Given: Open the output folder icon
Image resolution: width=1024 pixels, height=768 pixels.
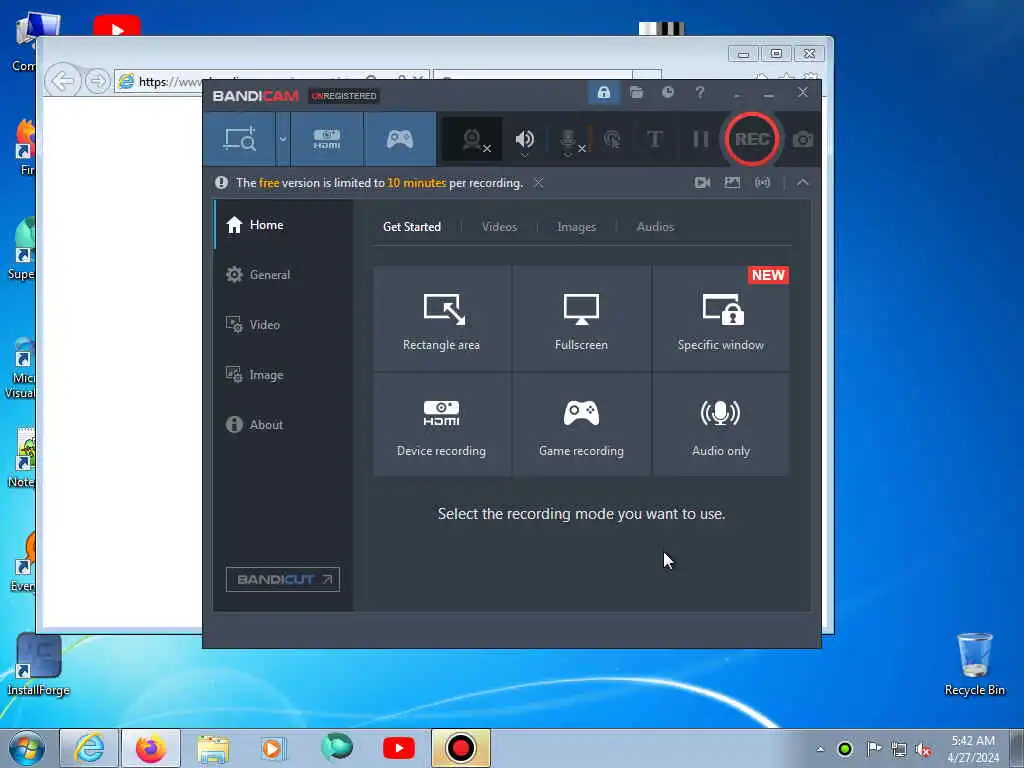Looking at the screenshot, I should (x=636, y=93).
